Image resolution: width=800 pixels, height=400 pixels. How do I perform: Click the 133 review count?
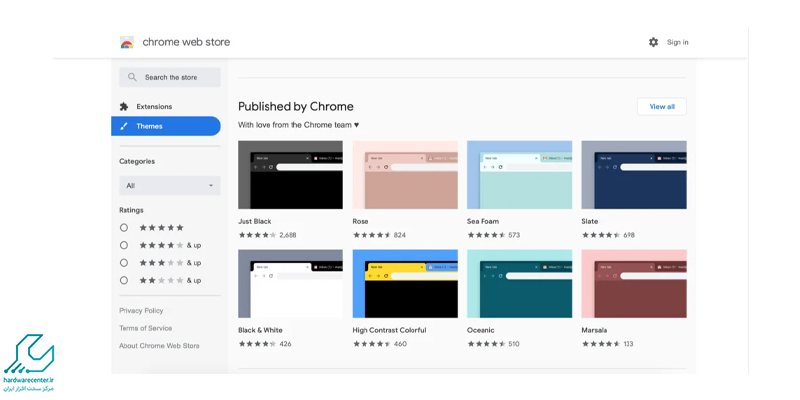point(628,344)
